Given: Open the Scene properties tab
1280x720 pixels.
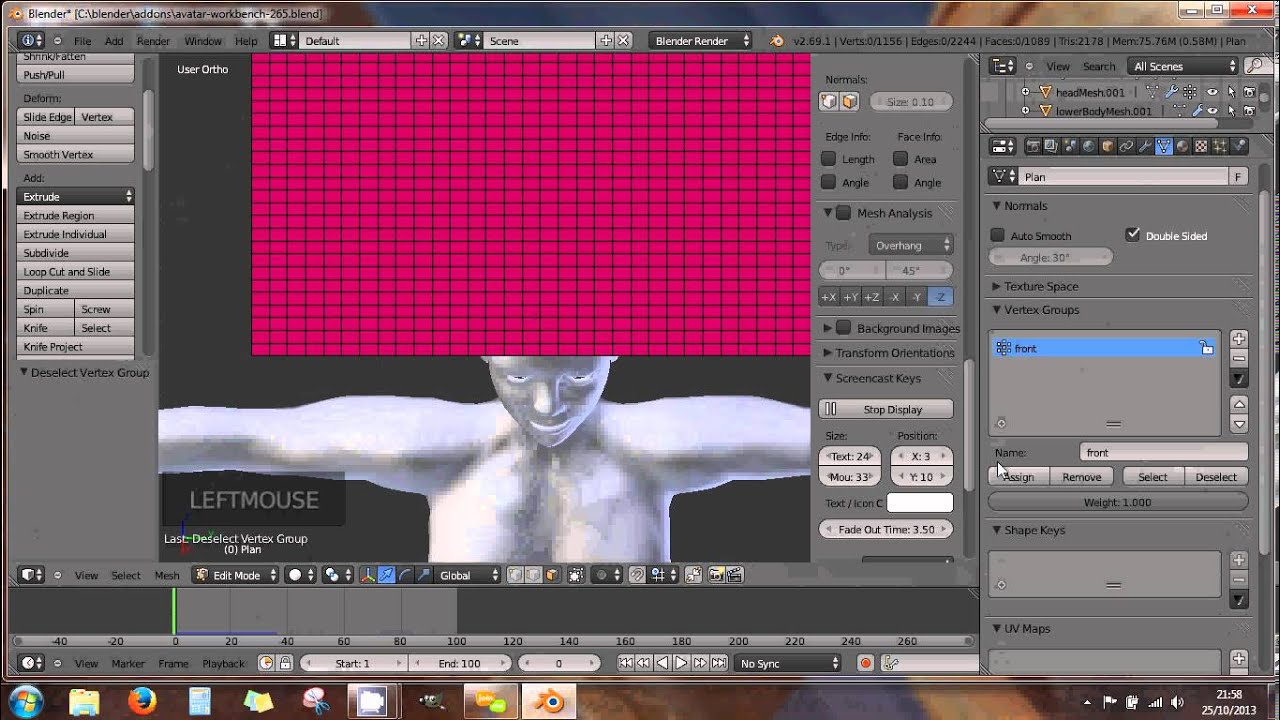Looking at the screenshot, I should 1071,146.
